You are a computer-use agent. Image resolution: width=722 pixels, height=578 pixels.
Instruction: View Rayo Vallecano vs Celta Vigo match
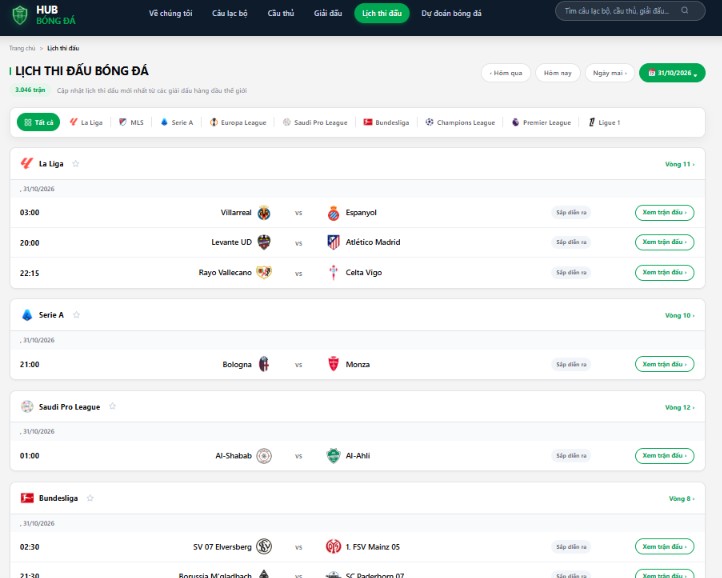click(x=664, y=273)
